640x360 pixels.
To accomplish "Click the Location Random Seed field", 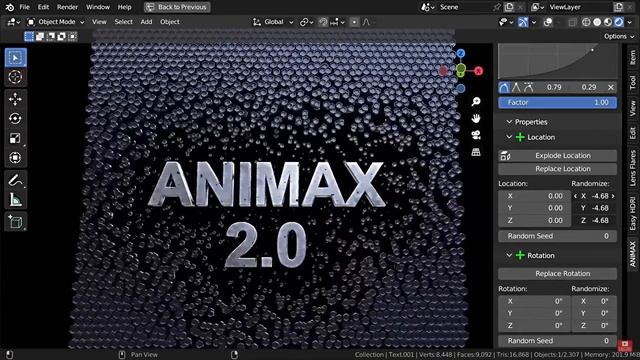I will [x=557, y=236].
